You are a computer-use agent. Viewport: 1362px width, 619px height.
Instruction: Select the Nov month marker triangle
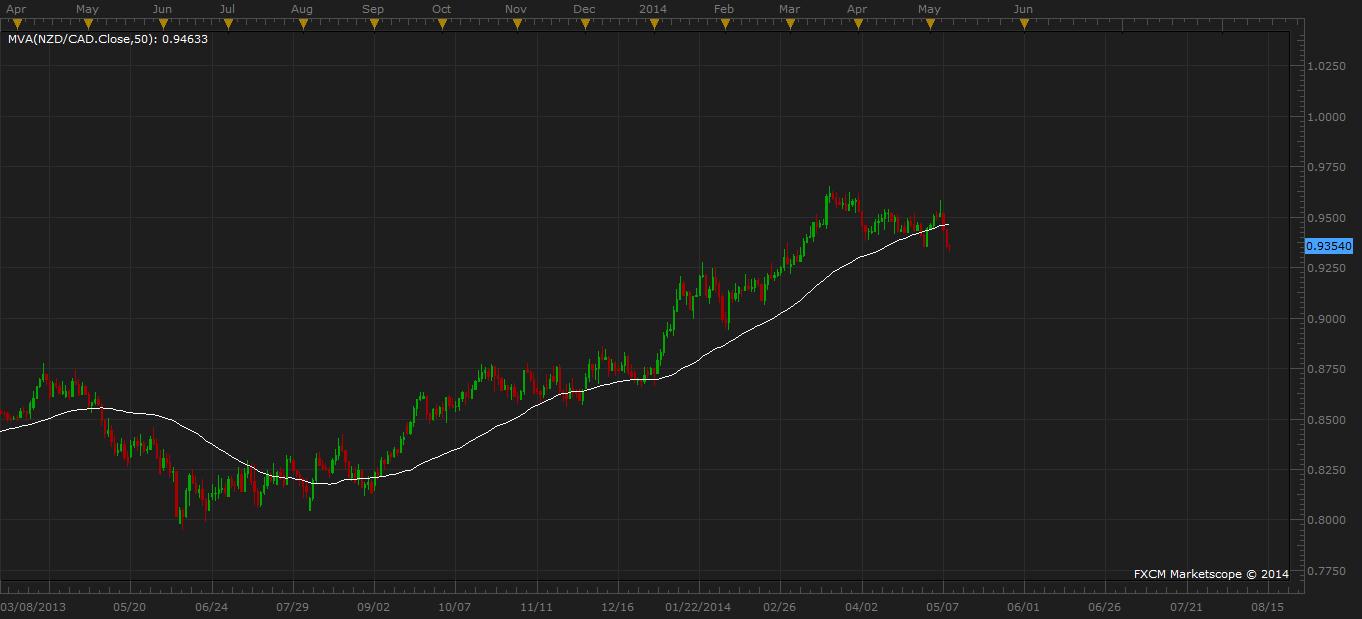pos(516,25)
